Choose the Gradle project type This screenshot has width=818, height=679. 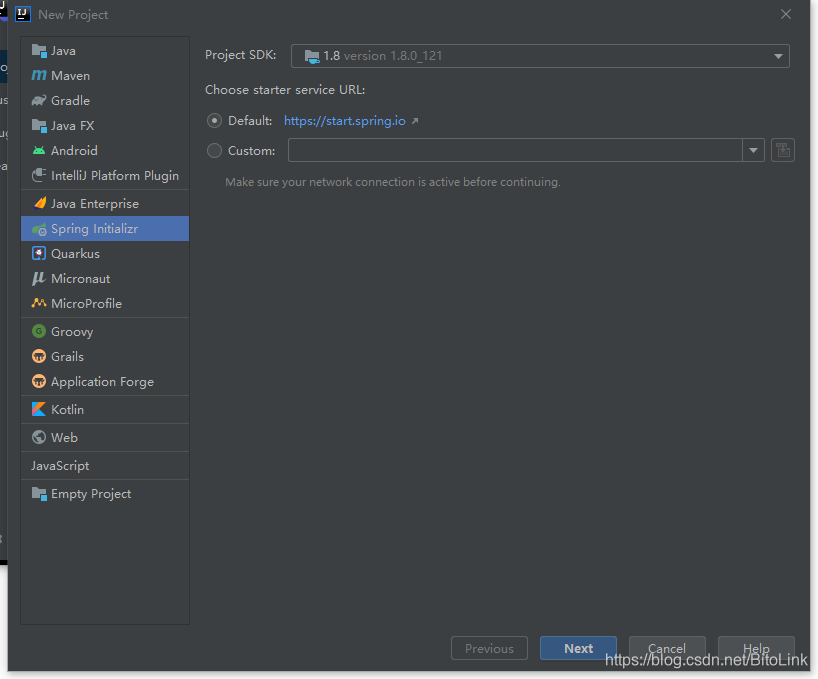pos(105,101)
